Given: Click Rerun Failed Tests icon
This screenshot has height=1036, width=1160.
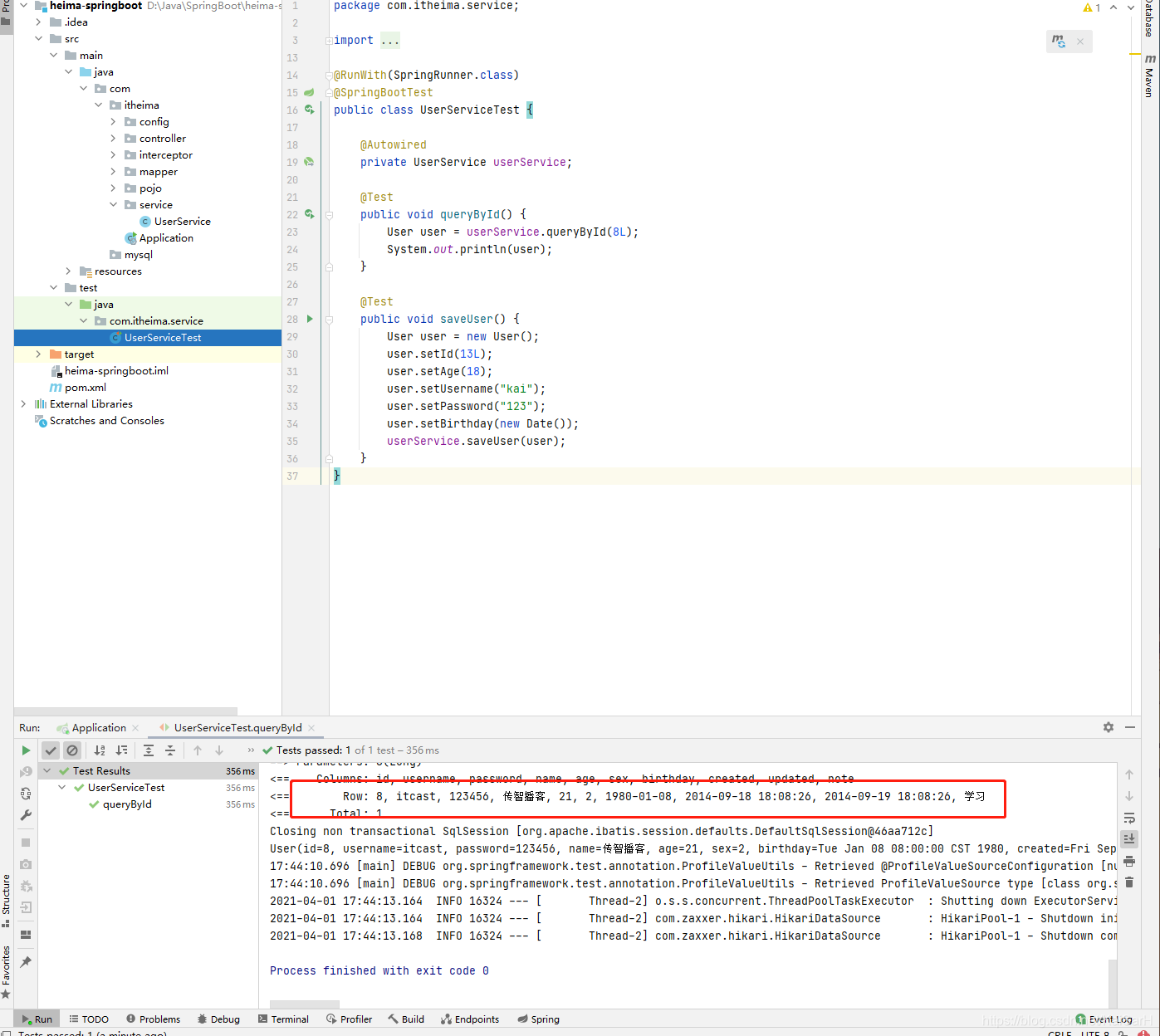Looking at the screenshot, I should pos(26,772).
